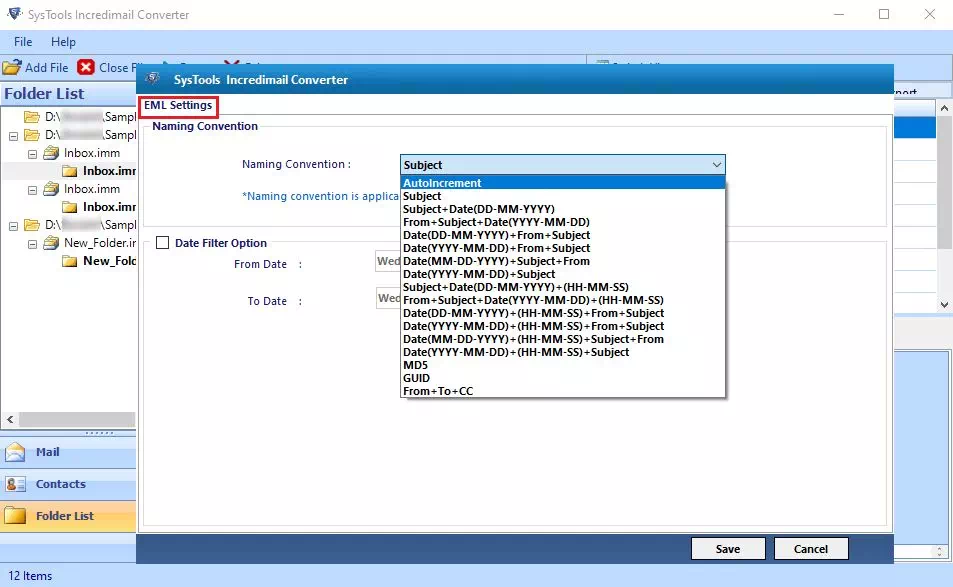Select the MD5 naming option

tap(562, 365)
